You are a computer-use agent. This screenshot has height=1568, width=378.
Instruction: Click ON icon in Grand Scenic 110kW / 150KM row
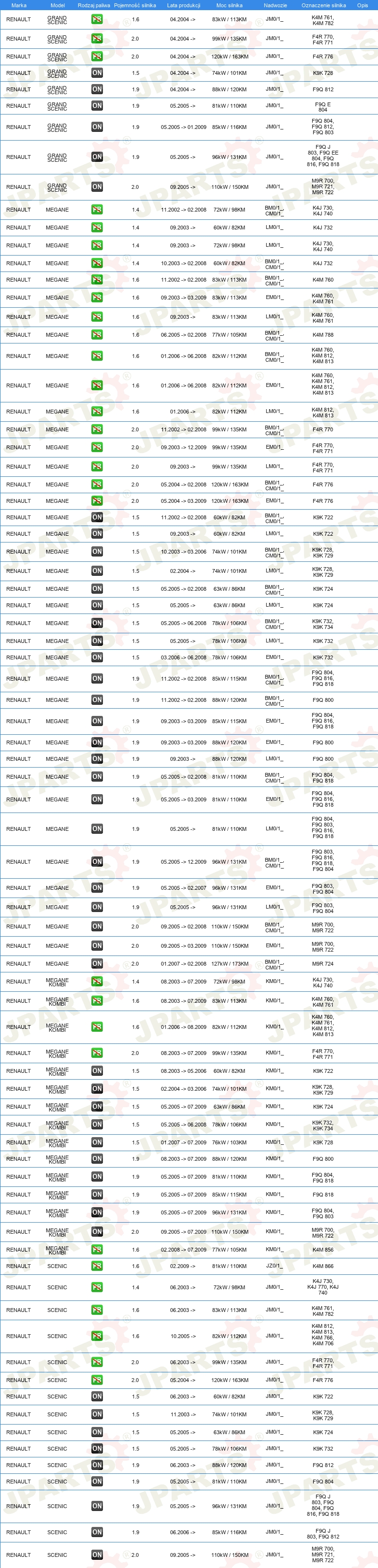pos(97,187)
